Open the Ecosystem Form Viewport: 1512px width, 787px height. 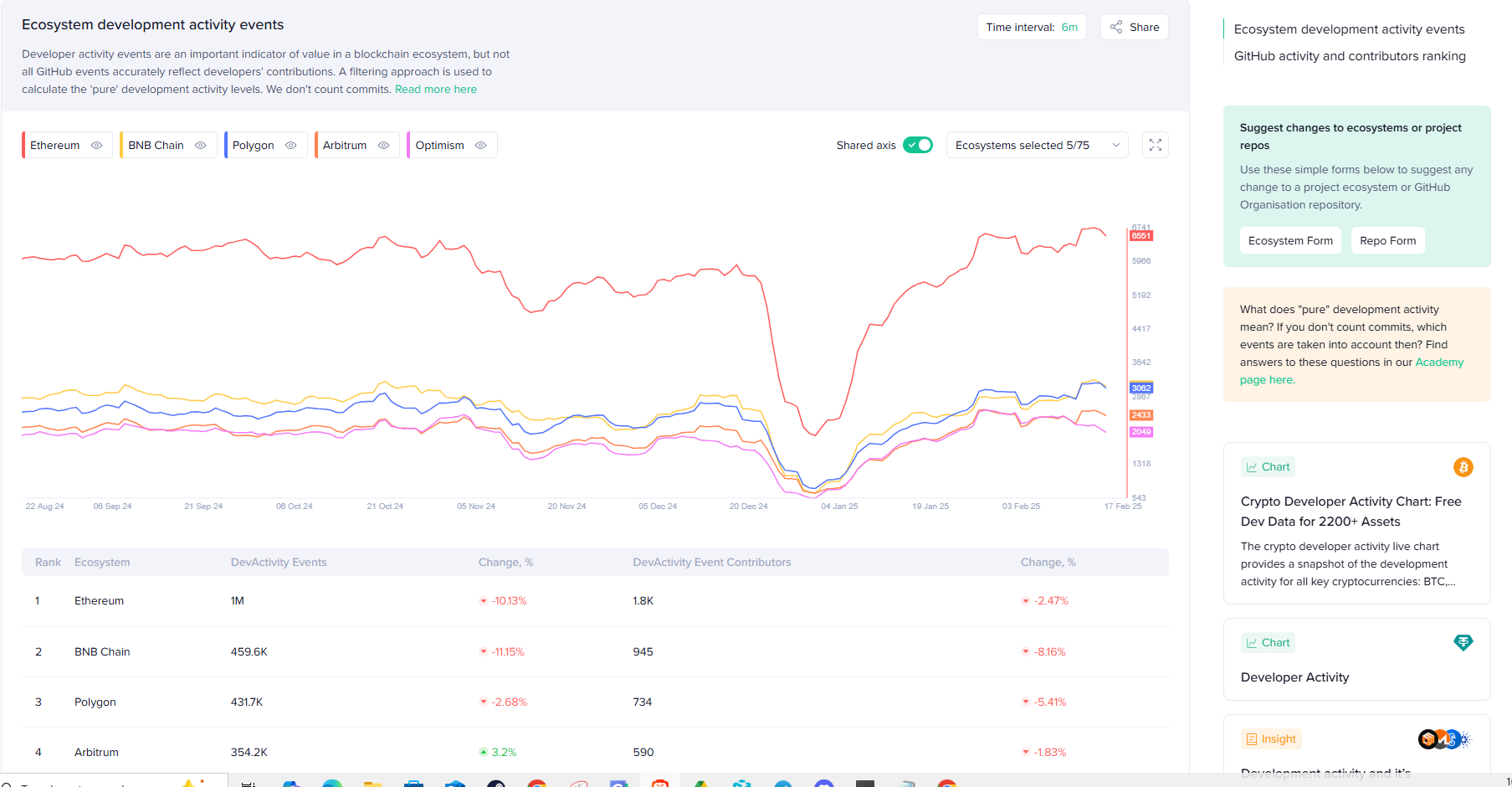[x=1290, y=240]
